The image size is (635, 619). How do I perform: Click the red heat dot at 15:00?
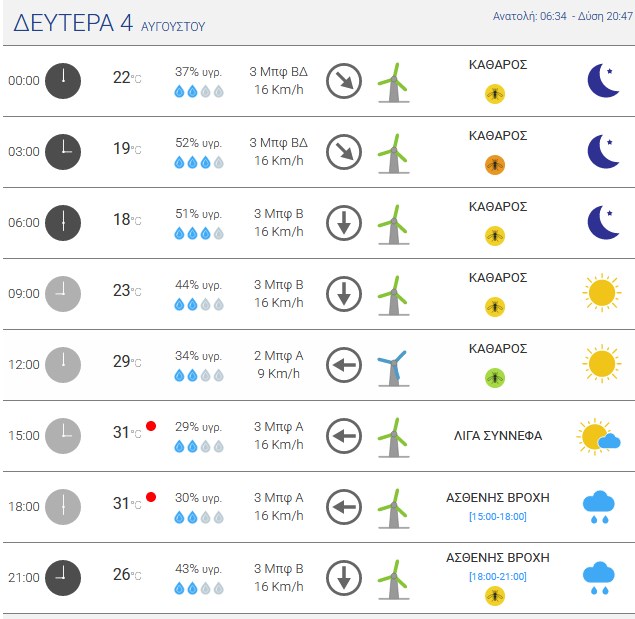pos(151,426)
